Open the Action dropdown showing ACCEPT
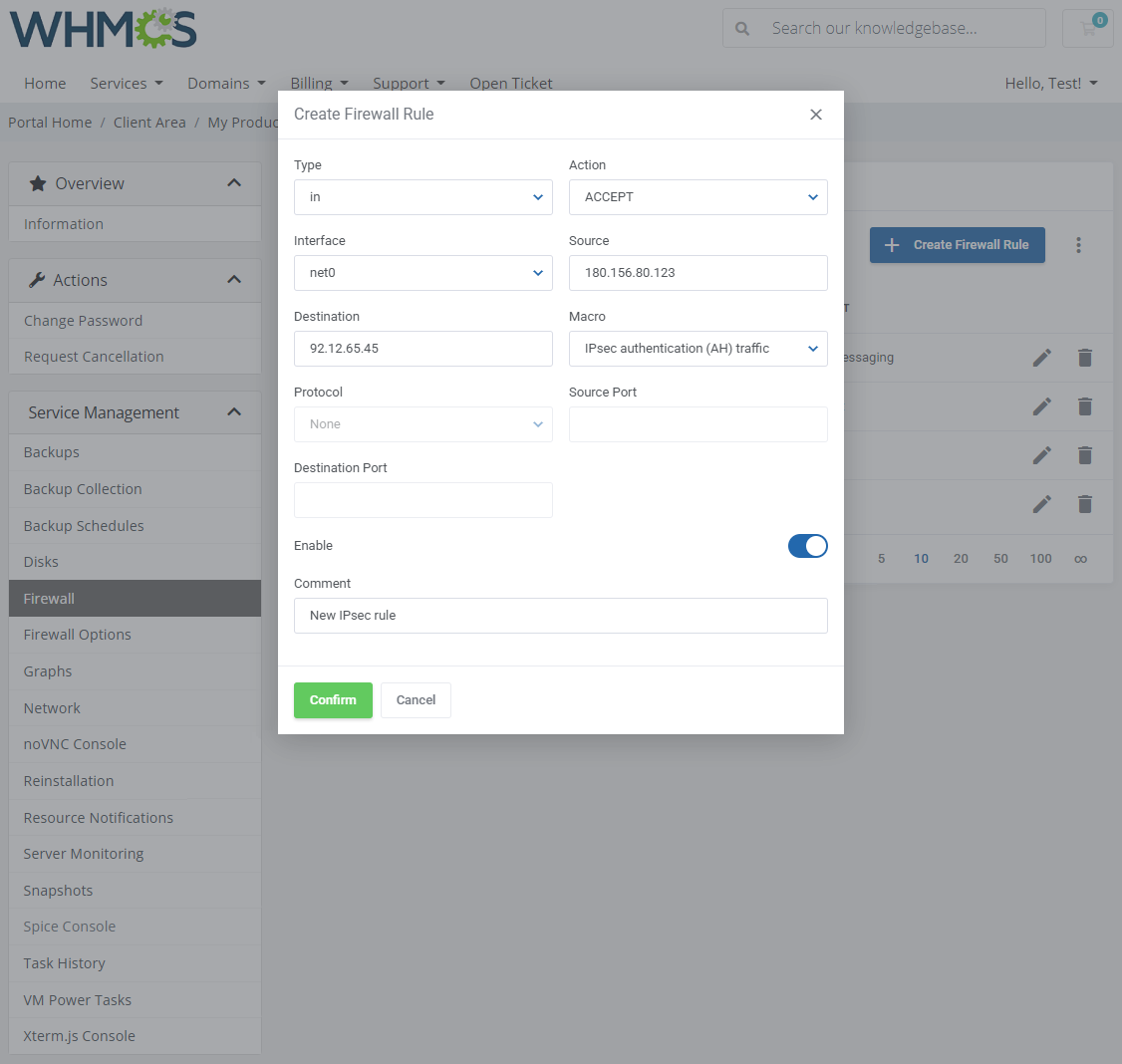This screenshot has height=1064, width=1122. pyautogui.click(x=698, y=196)
